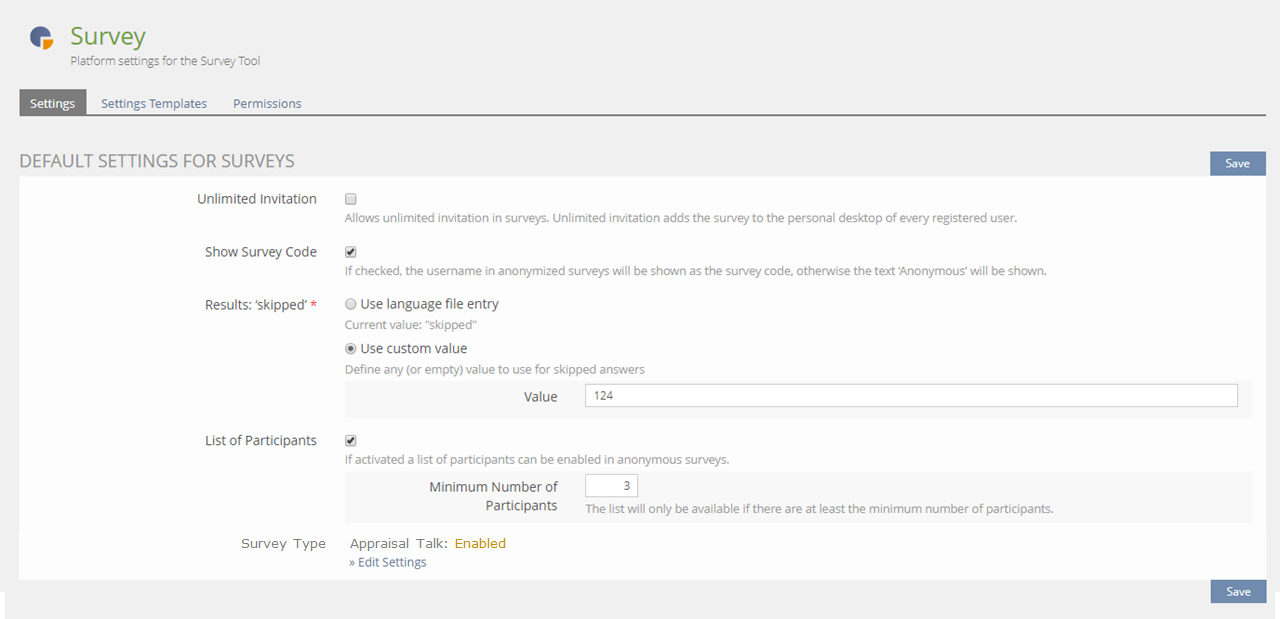This screenshot has height=619, width=1280.
Task: Click the Value field containing 124
Action: (x=910, y=396)
